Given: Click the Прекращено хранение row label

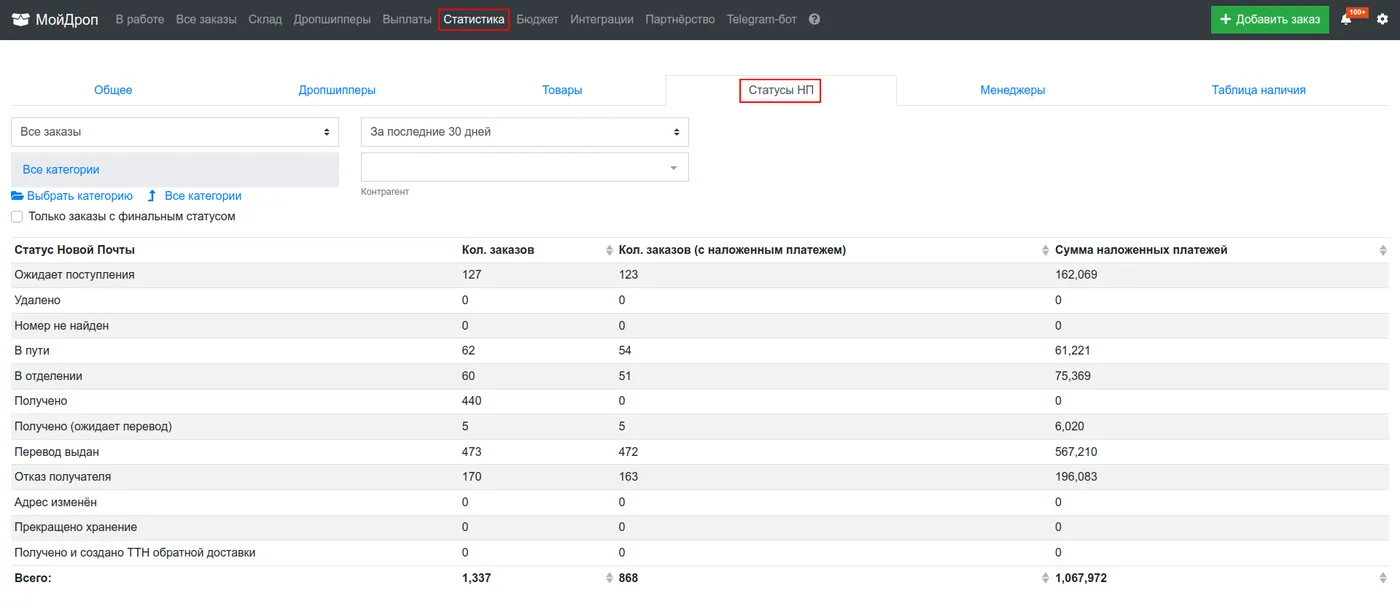Looking at the screenshot, I should (76, 527).
